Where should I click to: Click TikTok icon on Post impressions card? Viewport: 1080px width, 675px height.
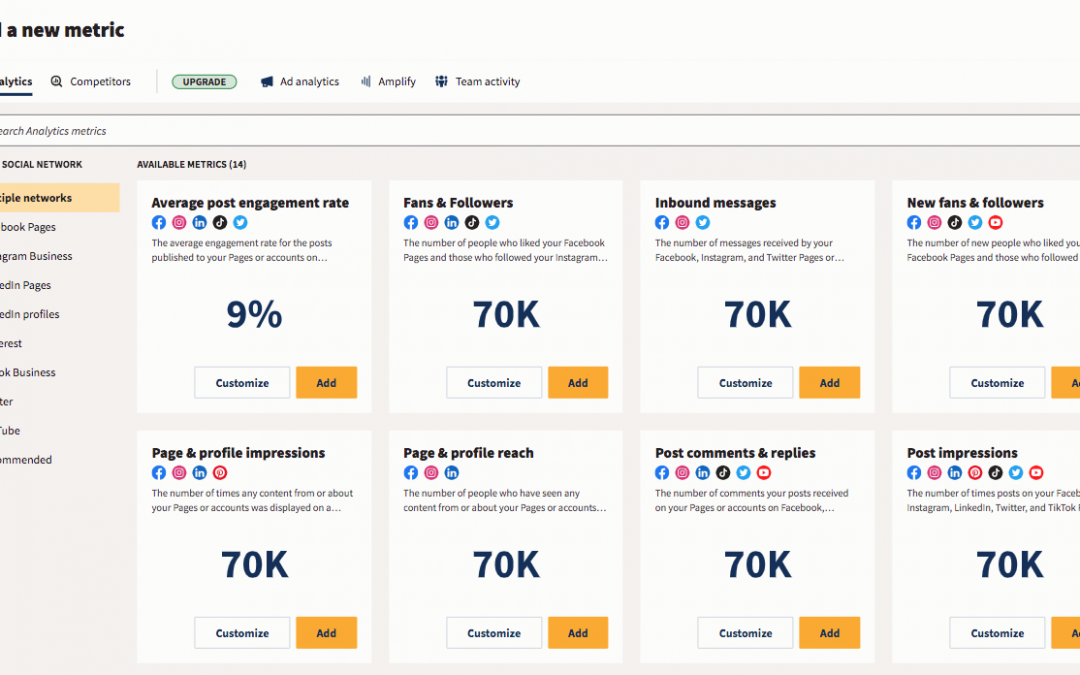click(995, 472)
